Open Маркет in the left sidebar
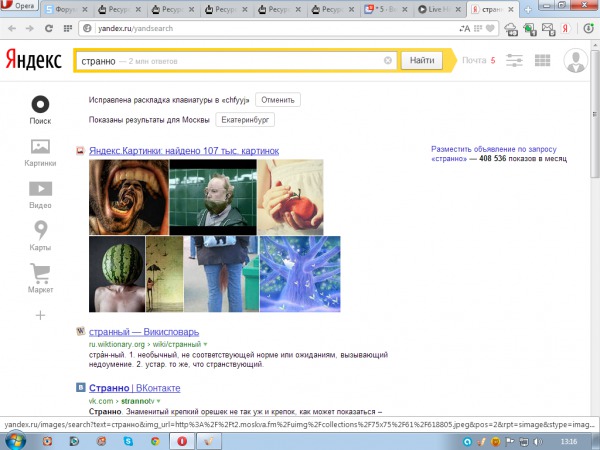 pyautogui.click(x=40, y=278)
